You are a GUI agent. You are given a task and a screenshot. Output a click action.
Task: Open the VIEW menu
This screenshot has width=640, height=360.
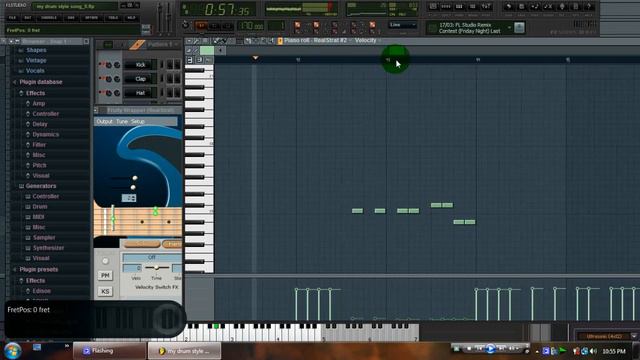tap(71, 18)
